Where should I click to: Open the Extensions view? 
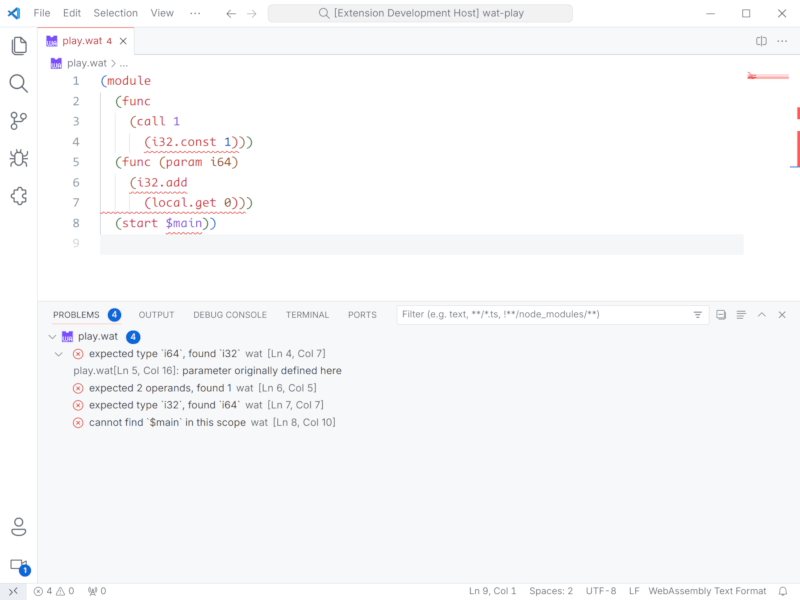click(x=18, y=196)
